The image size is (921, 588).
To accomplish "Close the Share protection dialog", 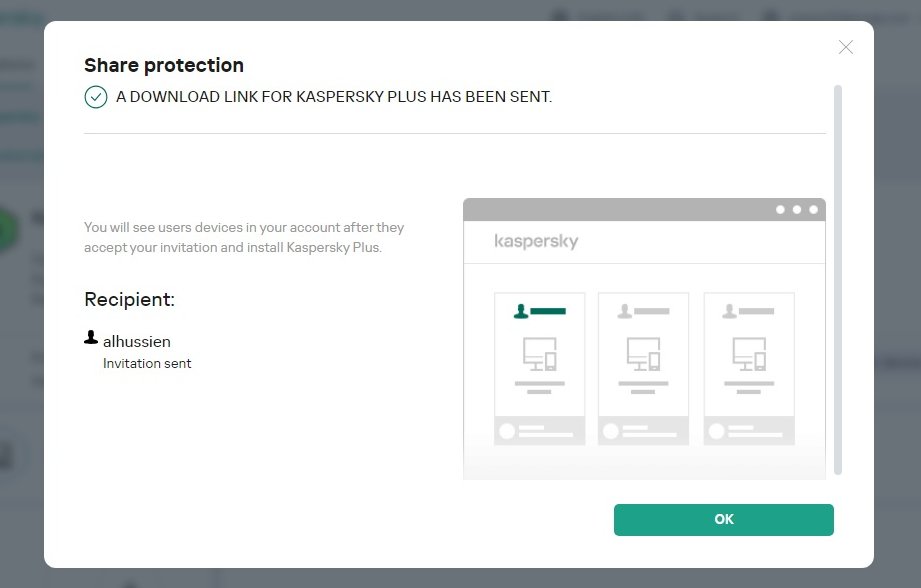I will click(x=845, y=47).
